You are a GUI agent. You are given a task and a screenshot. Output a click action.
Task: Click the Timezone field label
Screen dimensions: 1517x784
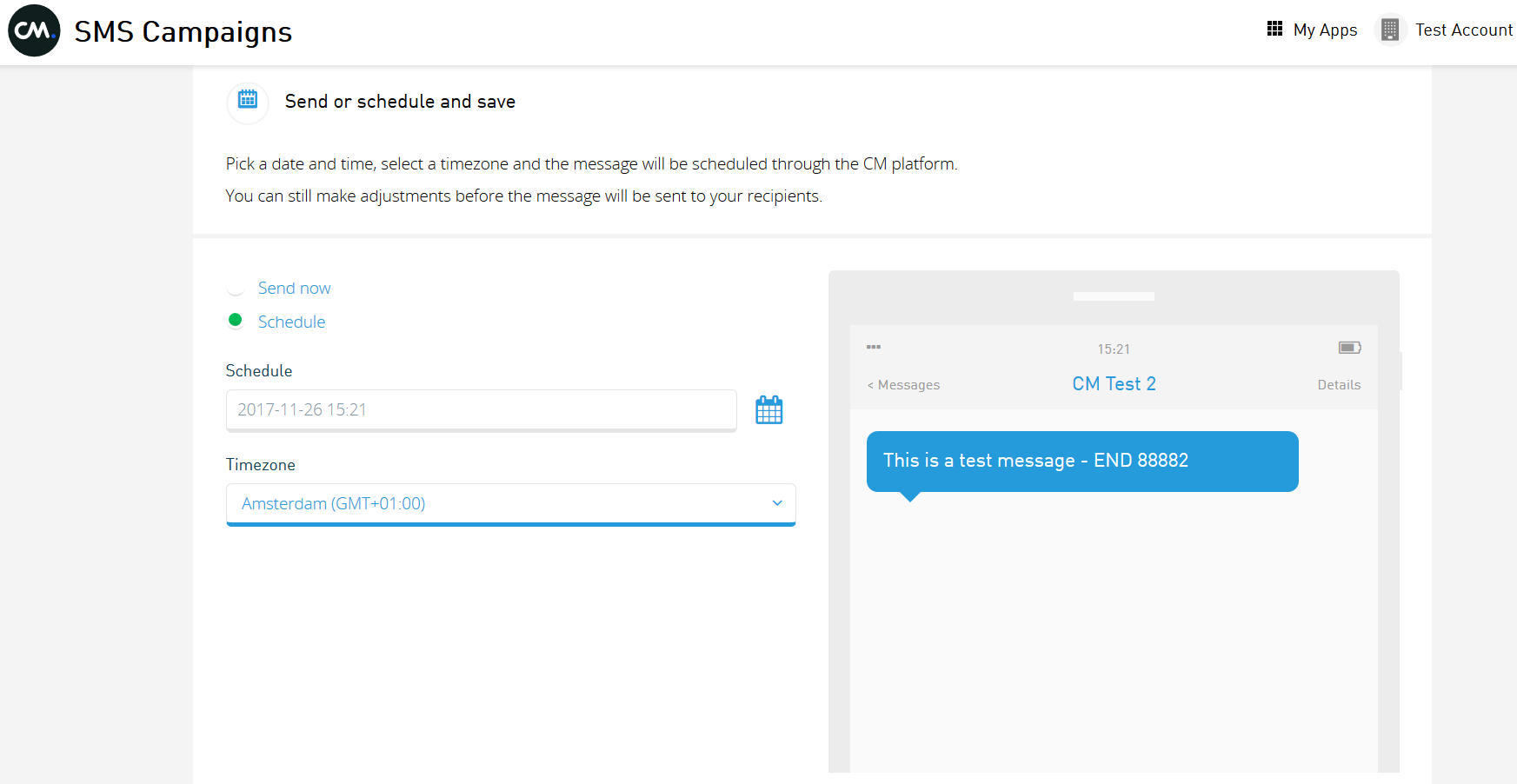coord(261,465)
